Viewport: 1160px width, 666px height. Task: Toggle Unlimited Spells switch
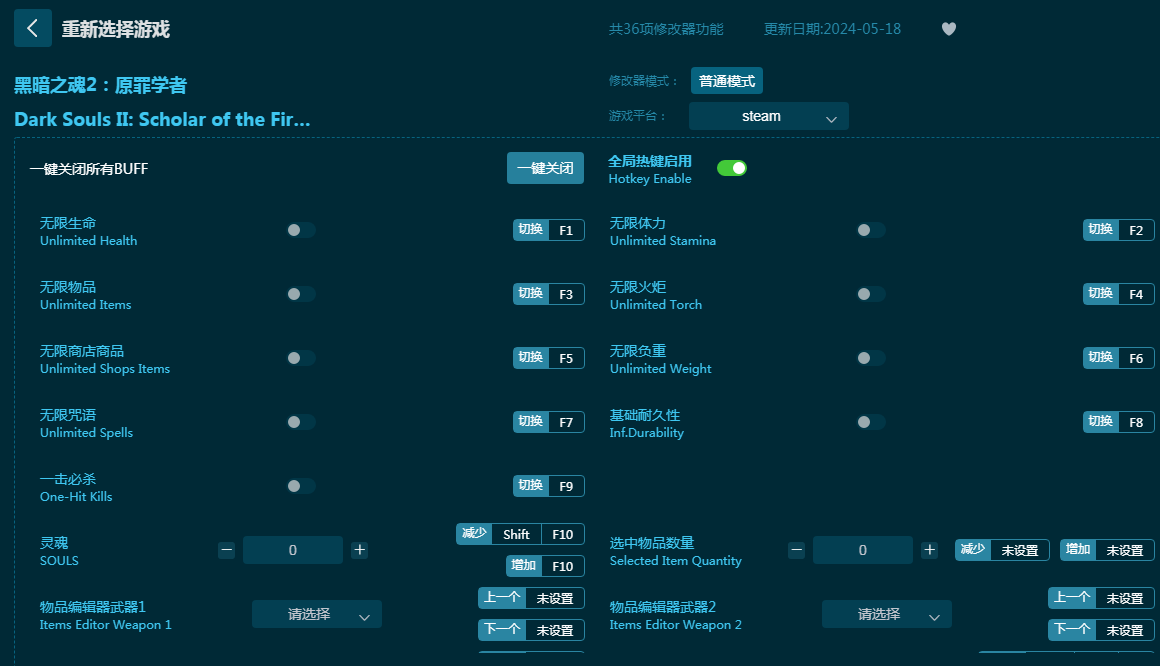[301, 422]
